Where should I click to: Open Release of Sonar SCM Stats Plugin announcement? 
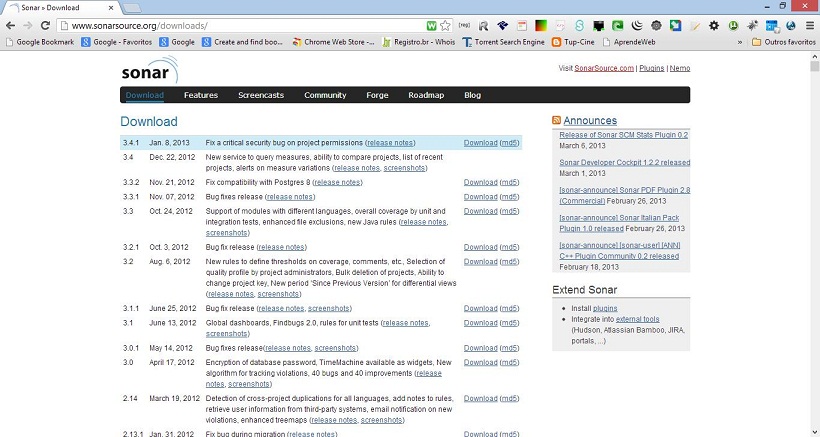click(623, 135)
